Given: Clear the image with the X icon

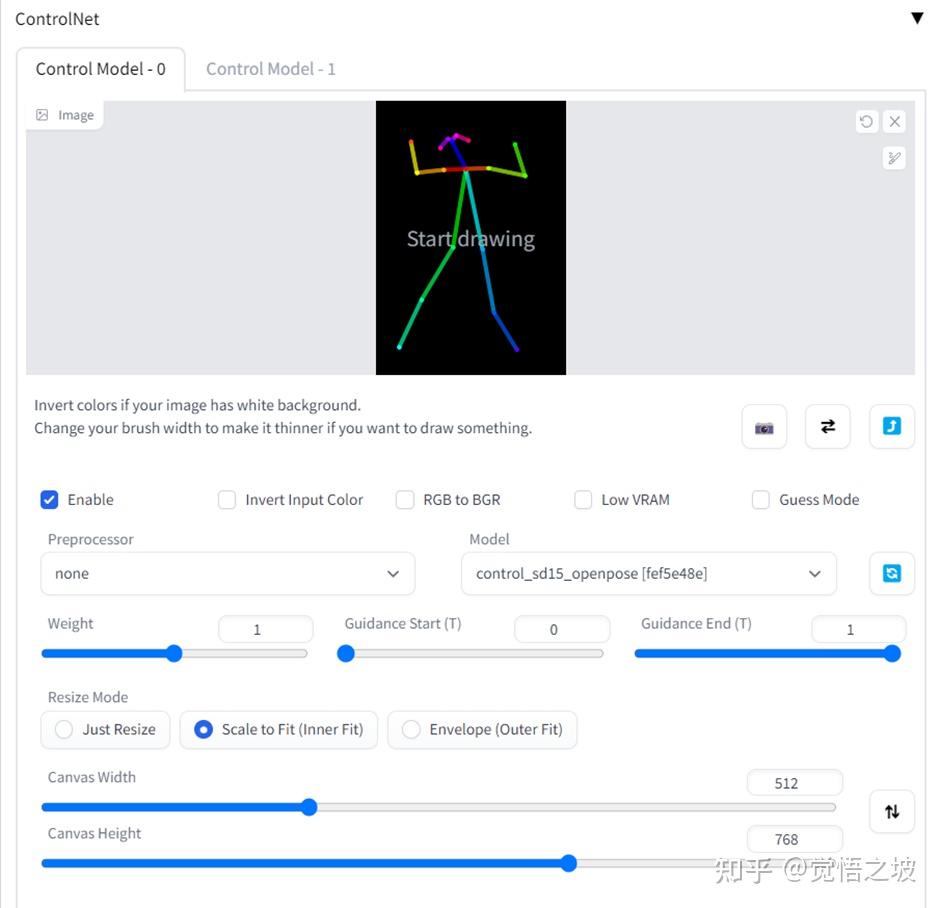Looking at the screenshot, I should (x=895, y=122).
